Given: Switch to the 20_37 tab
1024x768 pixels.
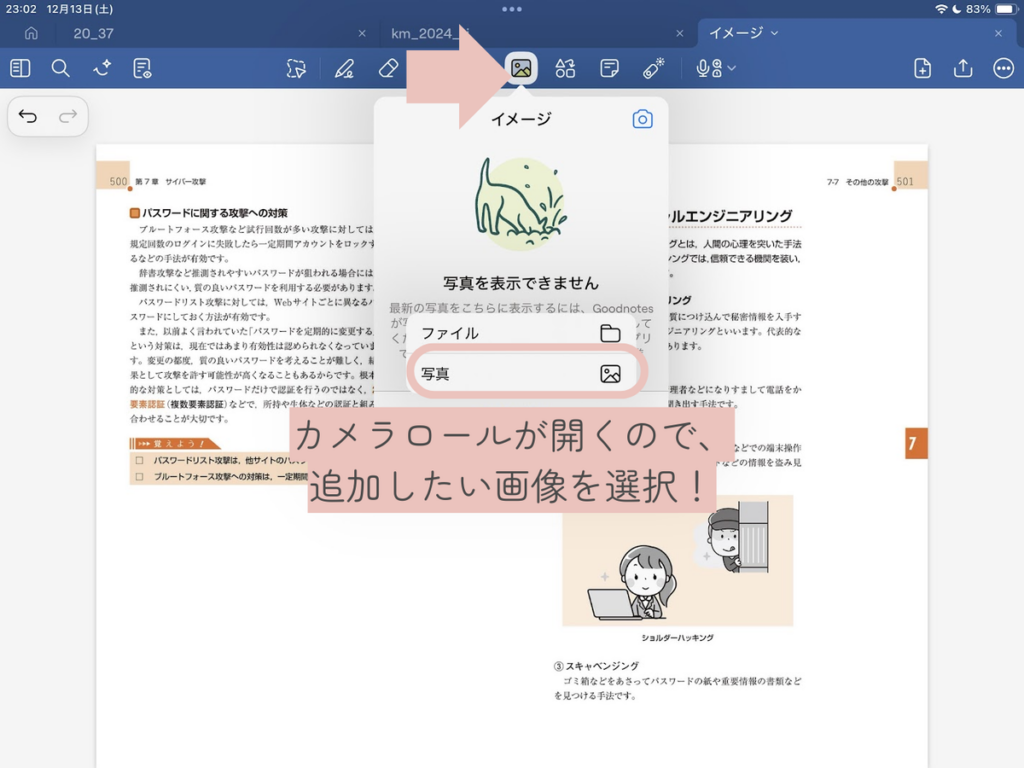Looking at the screenshot, I should click(x=94, y=33).
